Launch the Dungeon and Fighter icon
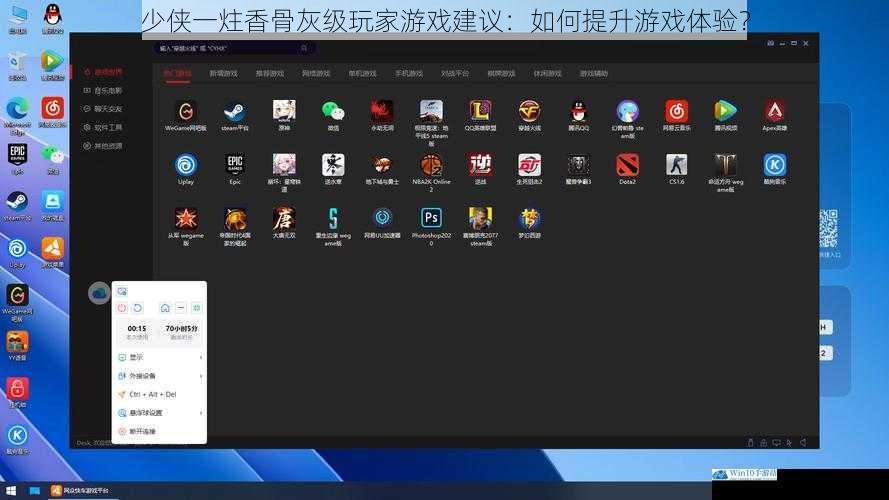This screenshot has height=500, width=889. 382,165
